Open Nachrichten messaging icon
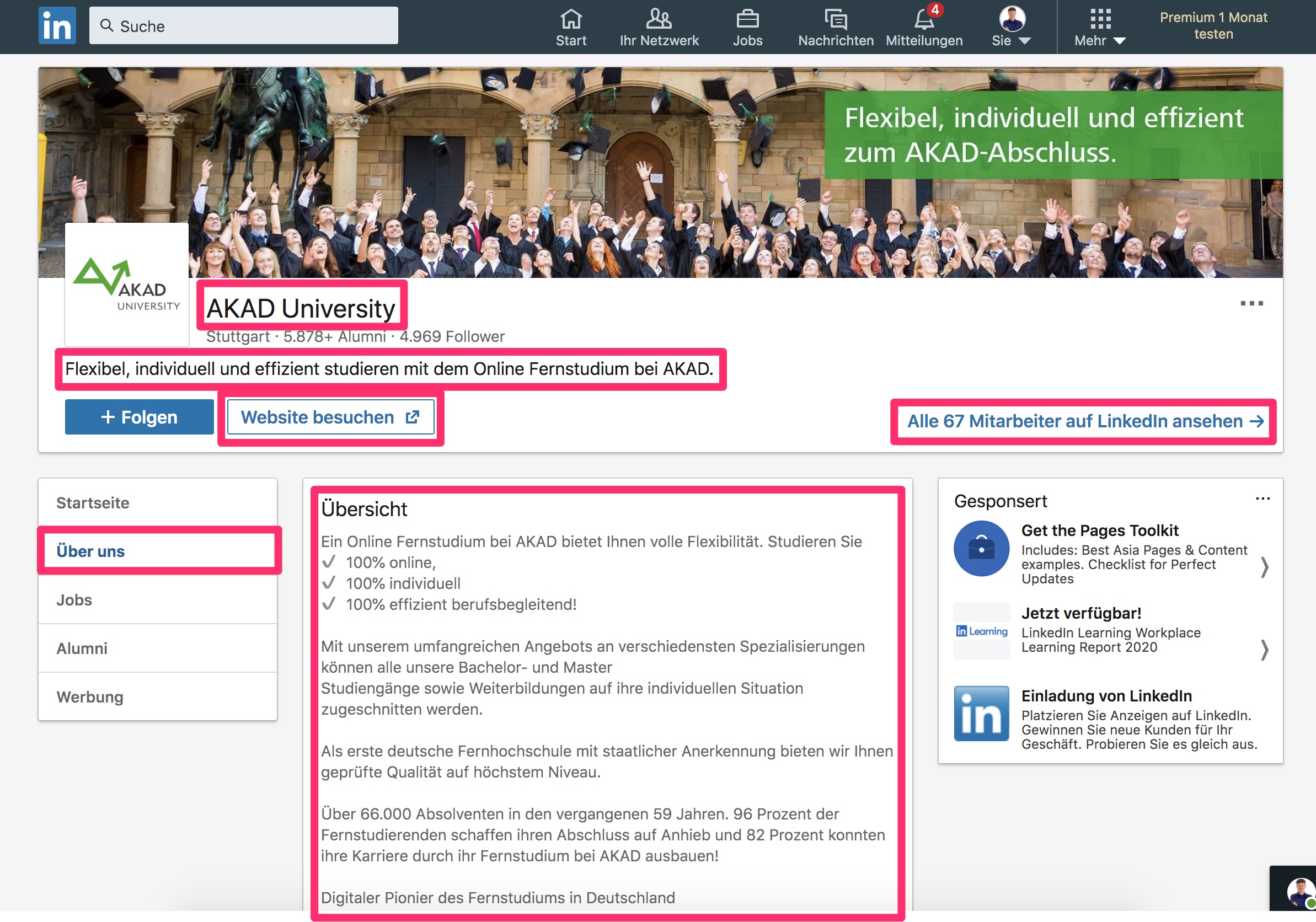The height and width of the screenshot is (922, 1316). click(836, 19)
